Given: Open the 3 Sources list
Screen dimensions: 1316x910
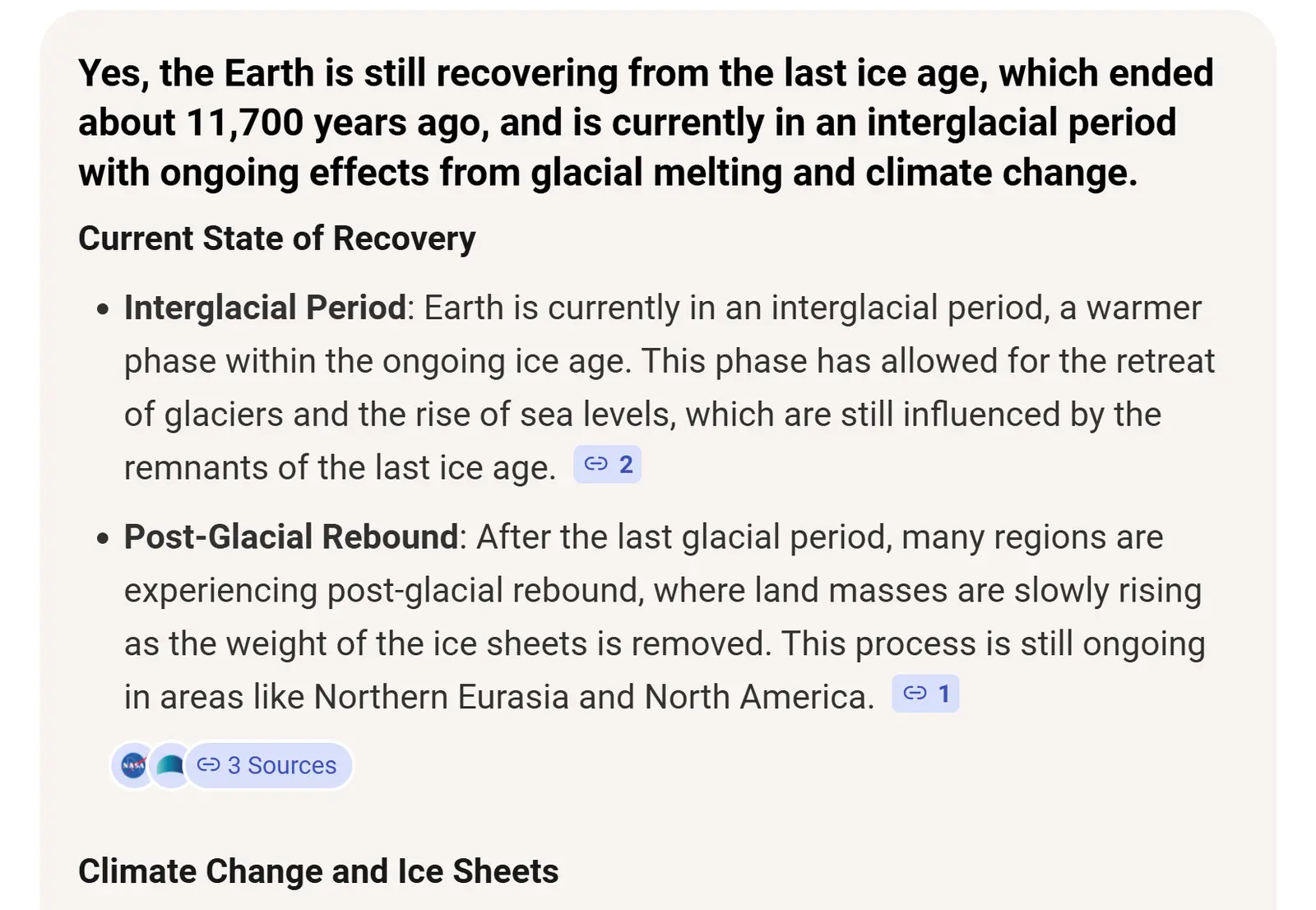Looking at the screenshot, I should coord(281,766).
